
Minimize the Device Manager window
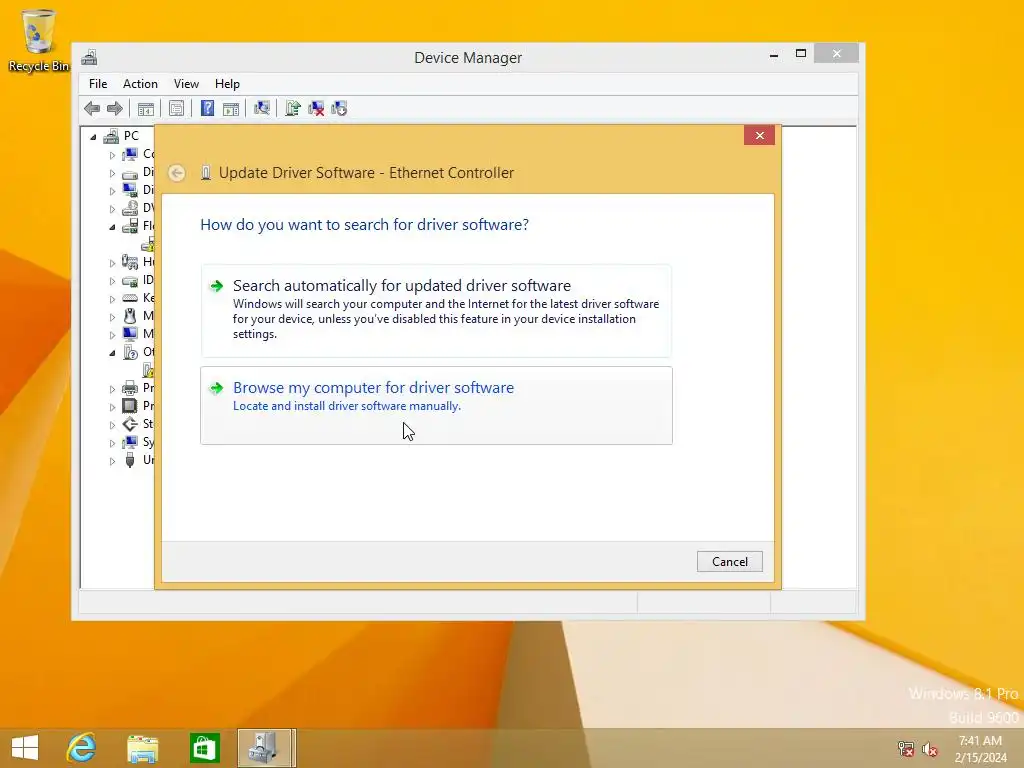tap(774, 54)
